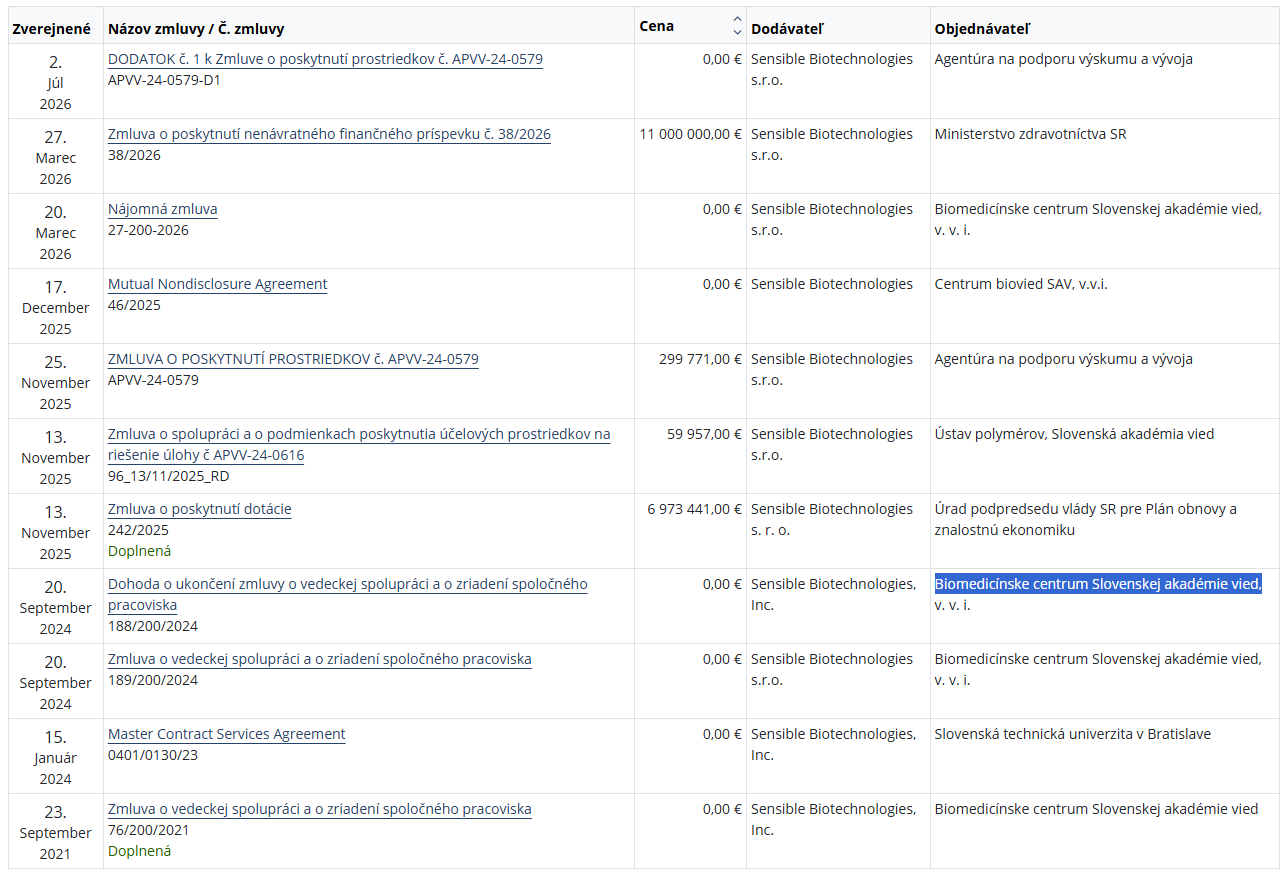Screen dimensions: 1286x878
Task: Open ZMLUVA O POSKYTNUTÍ PROSTRIEDKOV č. APVV-24-0579 link
Action: click(293, 359)
